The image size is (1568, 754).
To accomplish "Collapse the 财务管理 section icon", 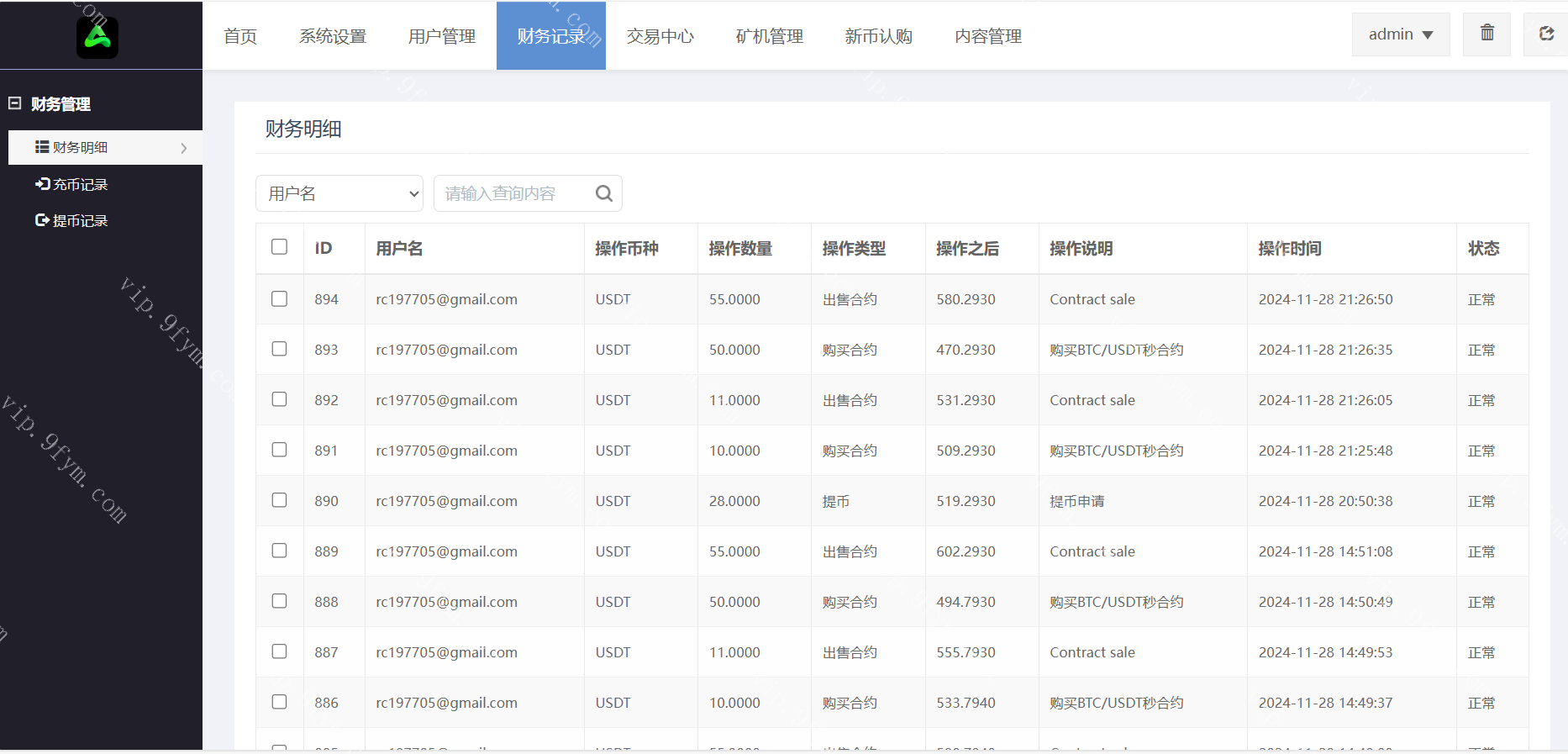I will pos(14,103).
